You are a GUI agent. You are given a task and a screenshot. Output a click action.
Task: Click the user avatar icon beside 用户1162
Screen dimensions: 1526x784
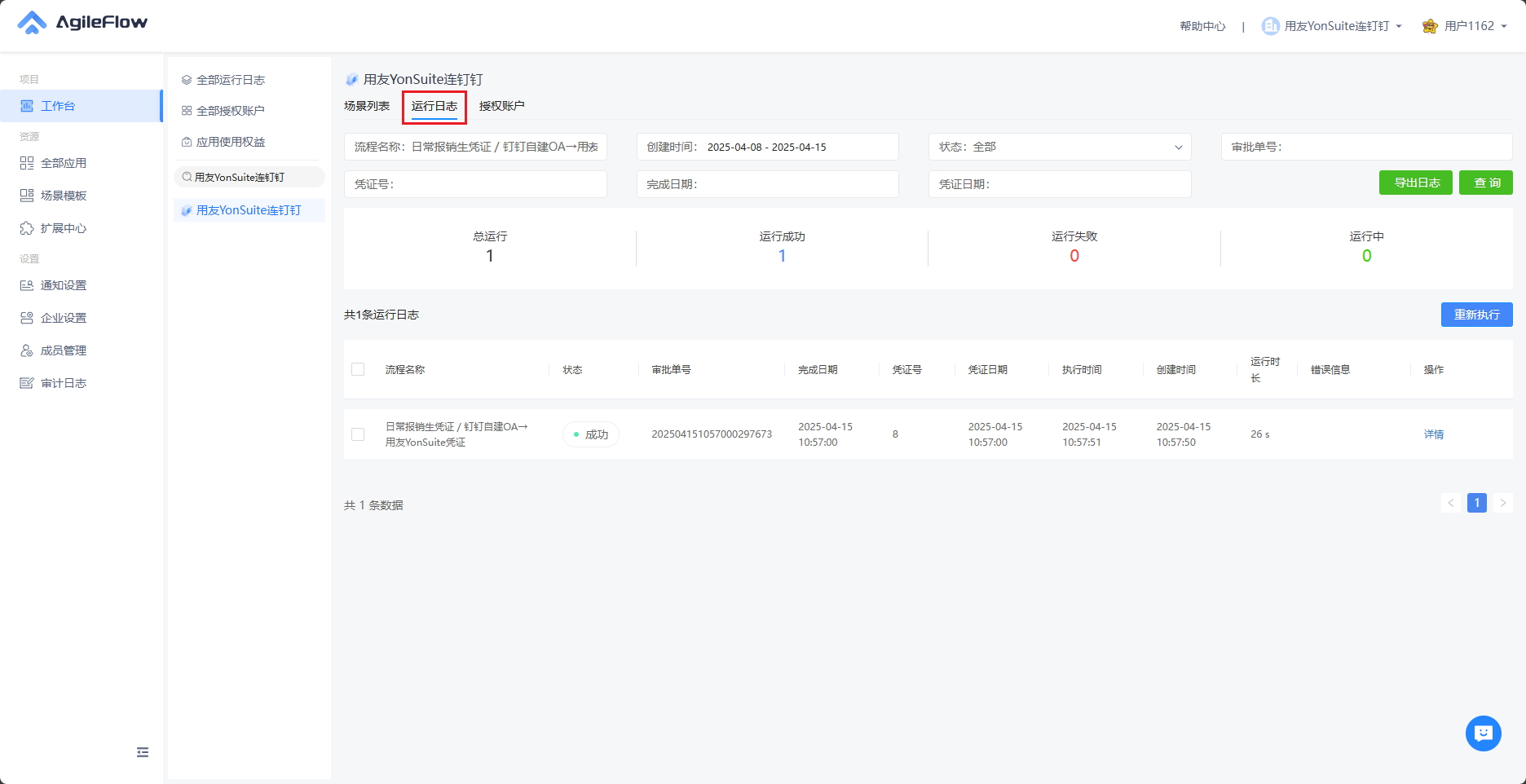1430,26
